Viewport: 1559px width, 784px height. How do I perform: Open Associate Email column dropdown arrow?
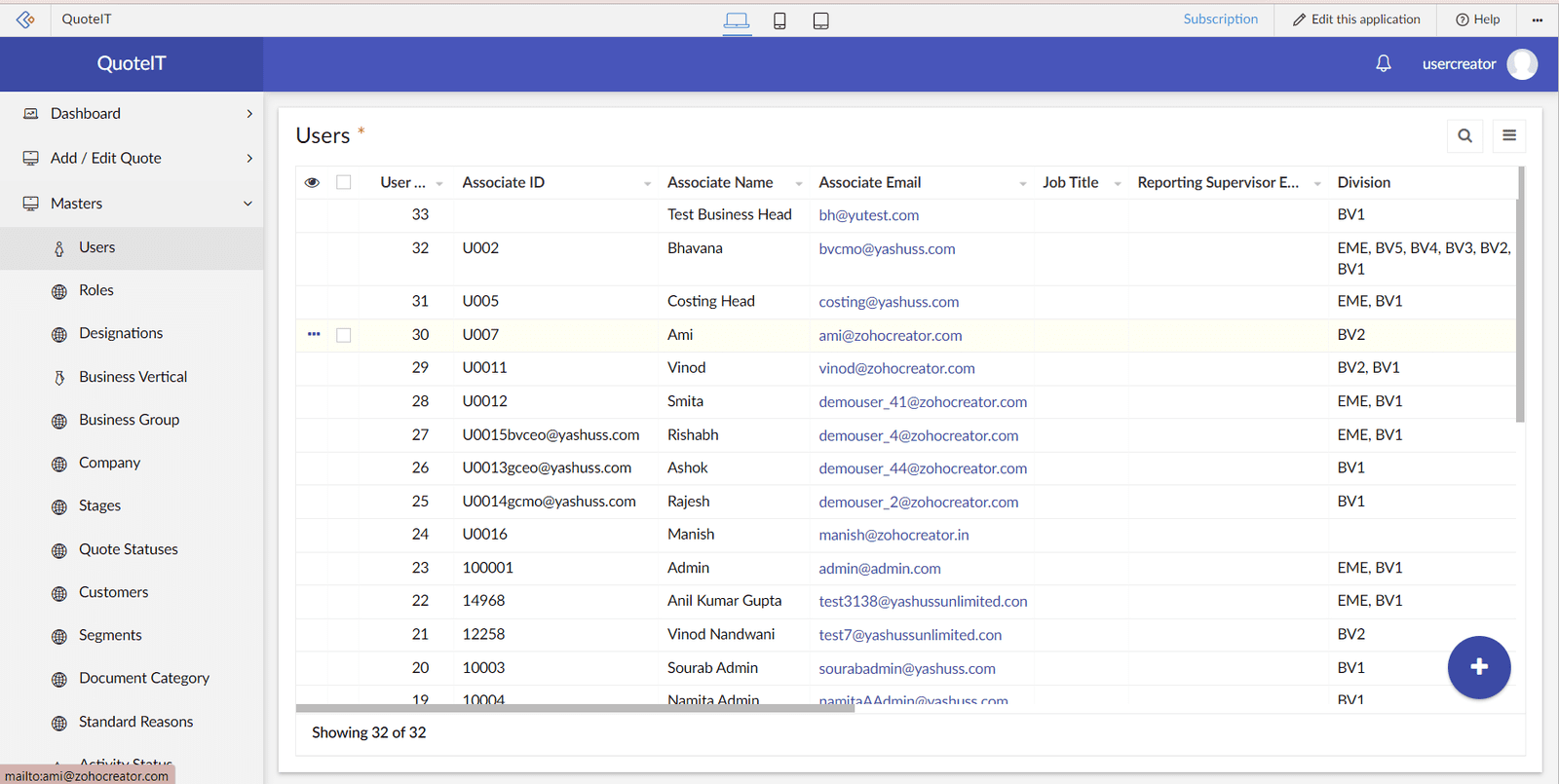pos(1022,184)
